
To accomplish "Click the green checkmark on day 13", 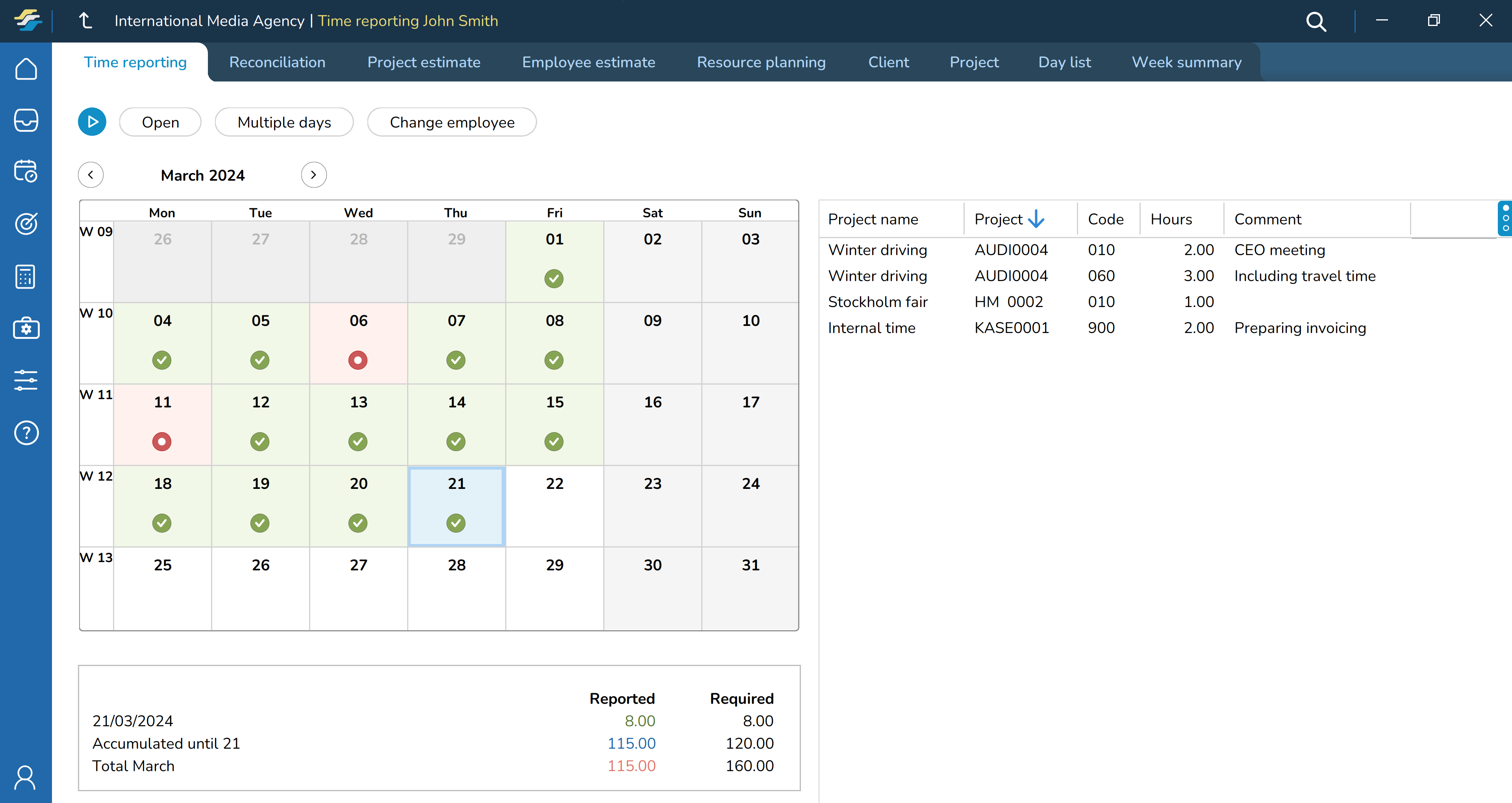I will click(x=358, y=441).
